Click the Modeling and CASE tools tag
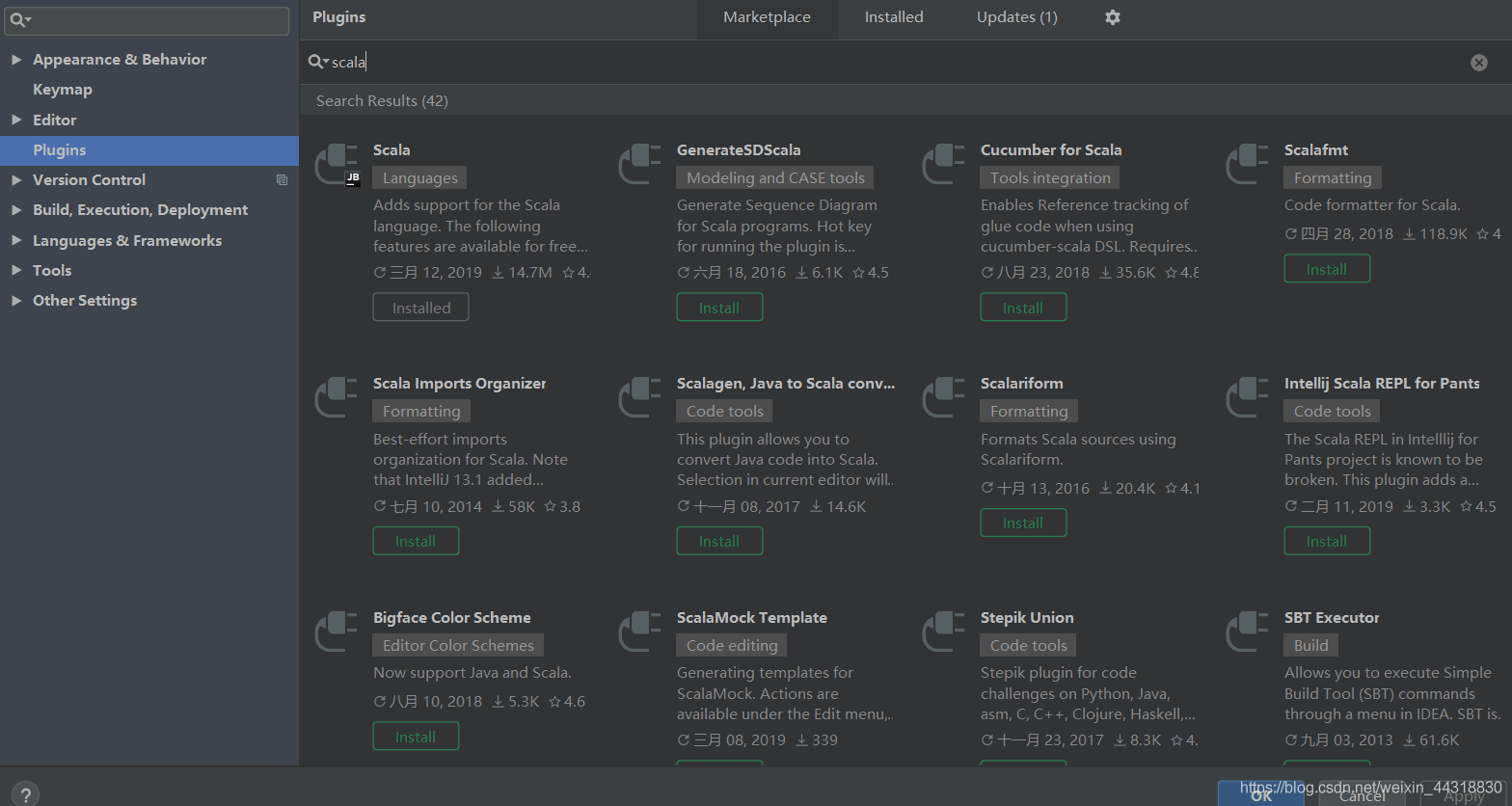The width and height of the screenshot is (1512, 806). tap(776, 178)
